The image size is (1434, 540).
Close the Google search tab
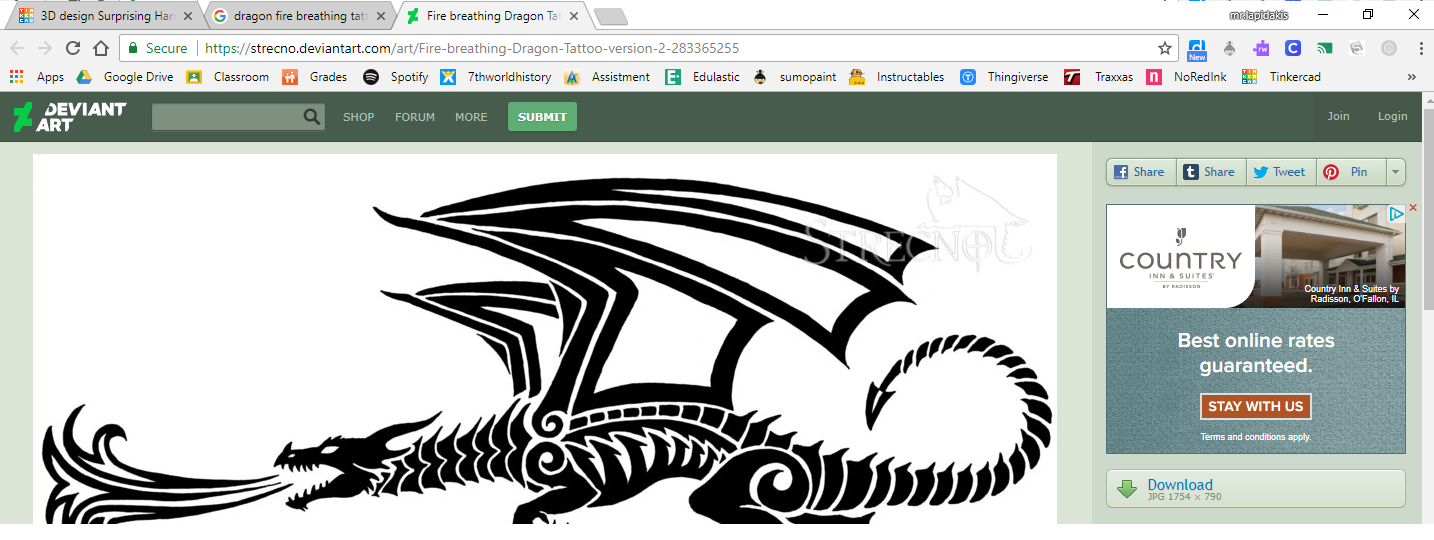(380, 16)
